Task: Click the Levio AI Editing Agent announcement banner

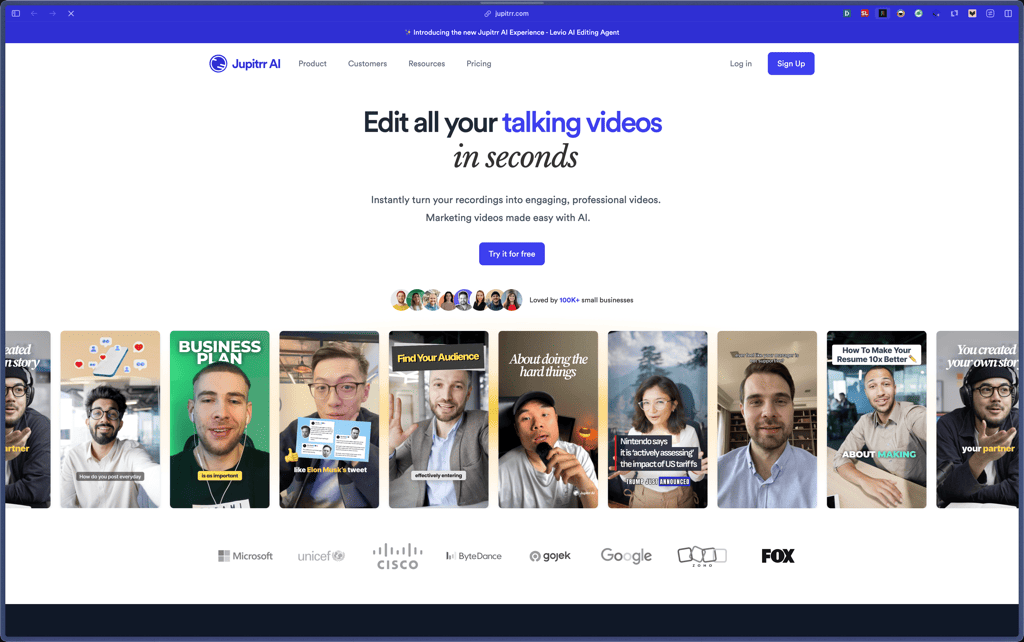Action: pos(512,32)
